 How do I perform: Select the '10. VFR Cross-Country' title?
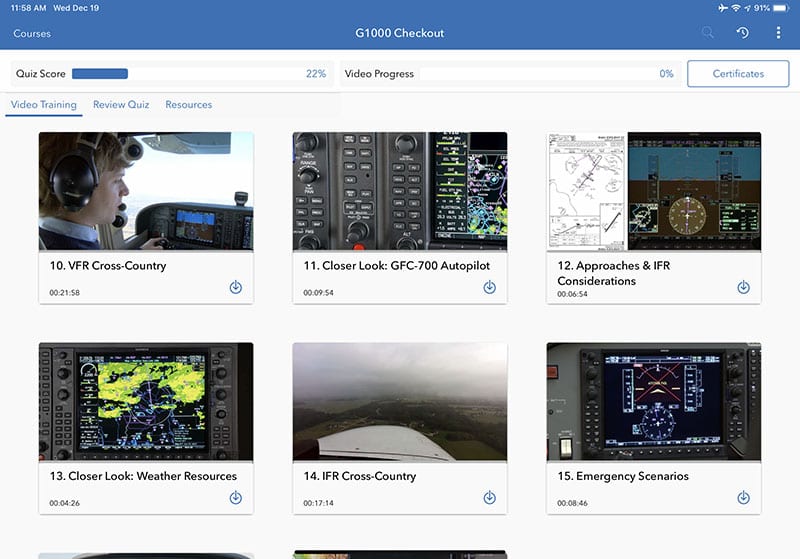pyautogui.click(x=108, y=266)
